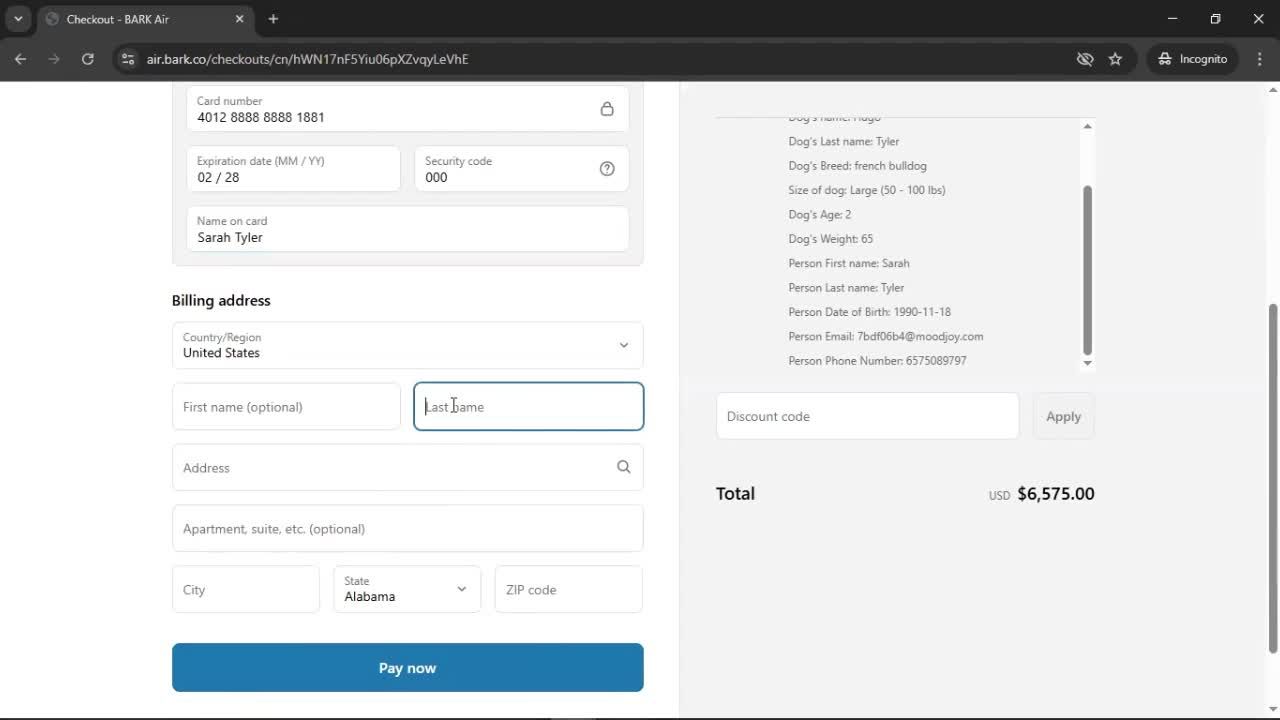
Task: Focus the Name on card field
Action: click(408, 229)
